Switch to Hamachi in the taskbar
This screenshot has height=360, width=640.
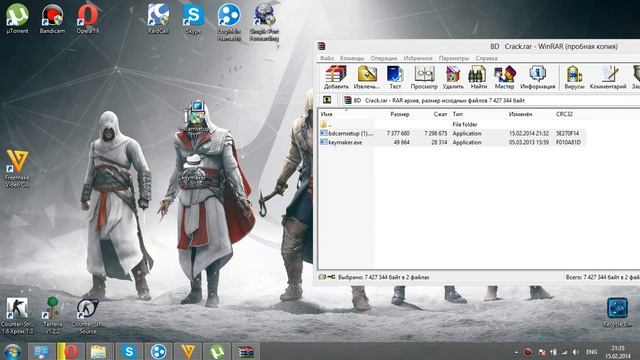[x=158, y=351]
